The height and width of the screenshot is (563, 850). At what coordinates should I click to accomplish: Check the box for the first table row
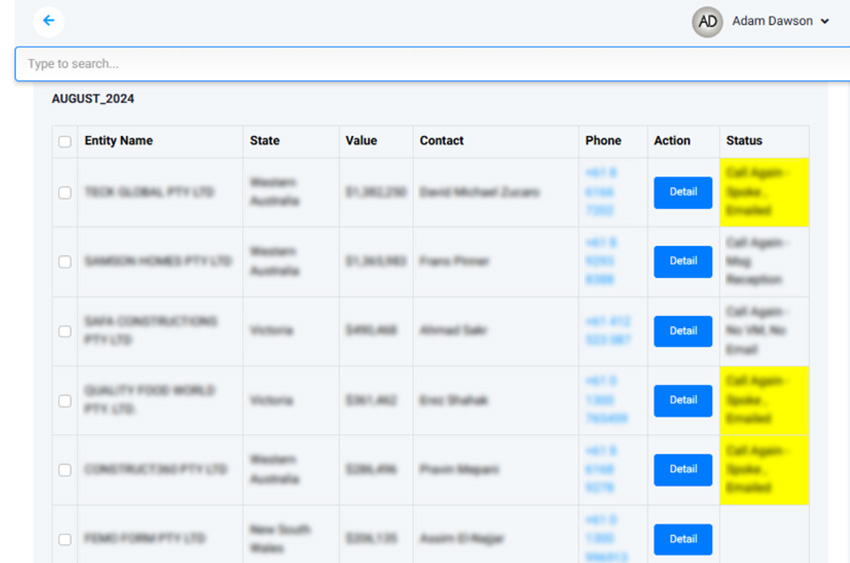click(65, 192)
